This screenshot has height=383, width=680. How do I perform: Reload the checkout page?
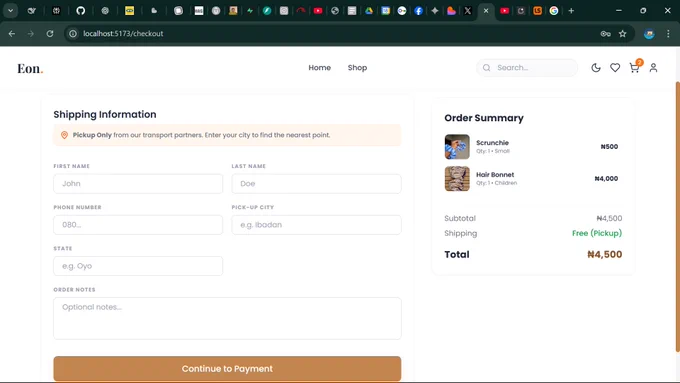click(50, 33)
